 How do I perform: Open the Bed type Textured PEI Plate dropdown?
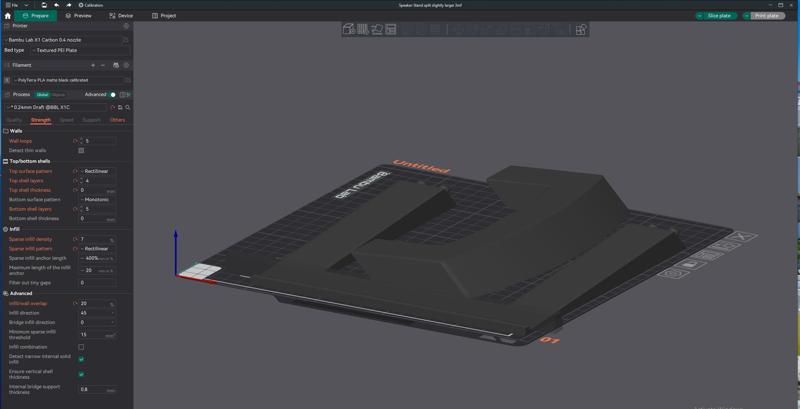[79, 50]
